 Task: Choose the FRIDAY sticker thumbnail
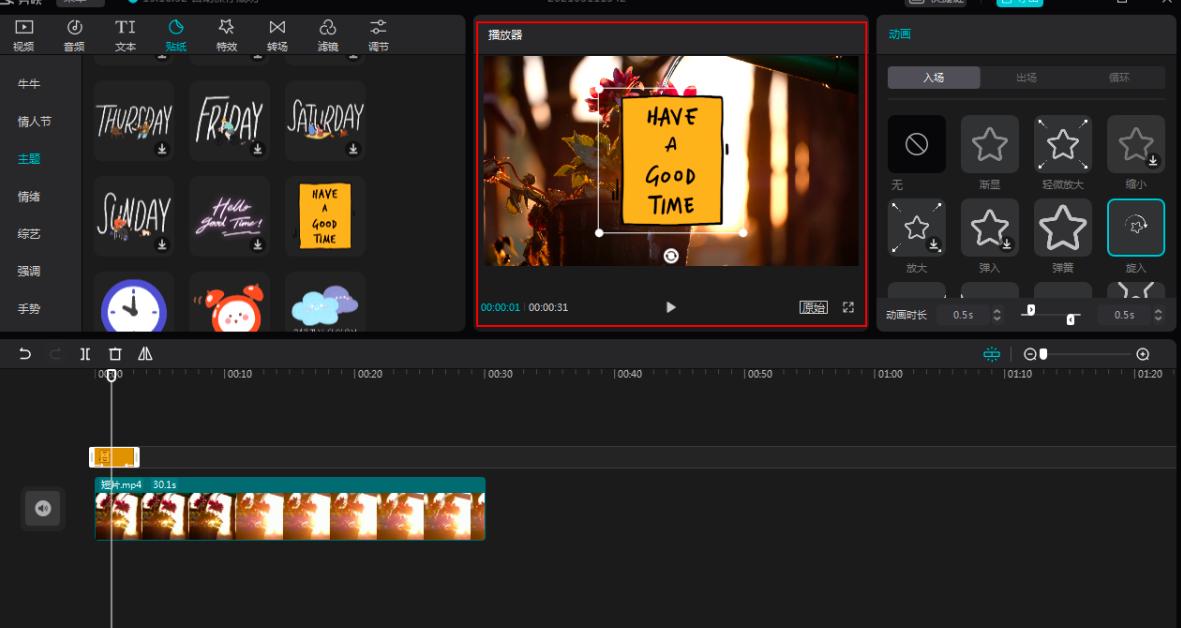[229, 121]
